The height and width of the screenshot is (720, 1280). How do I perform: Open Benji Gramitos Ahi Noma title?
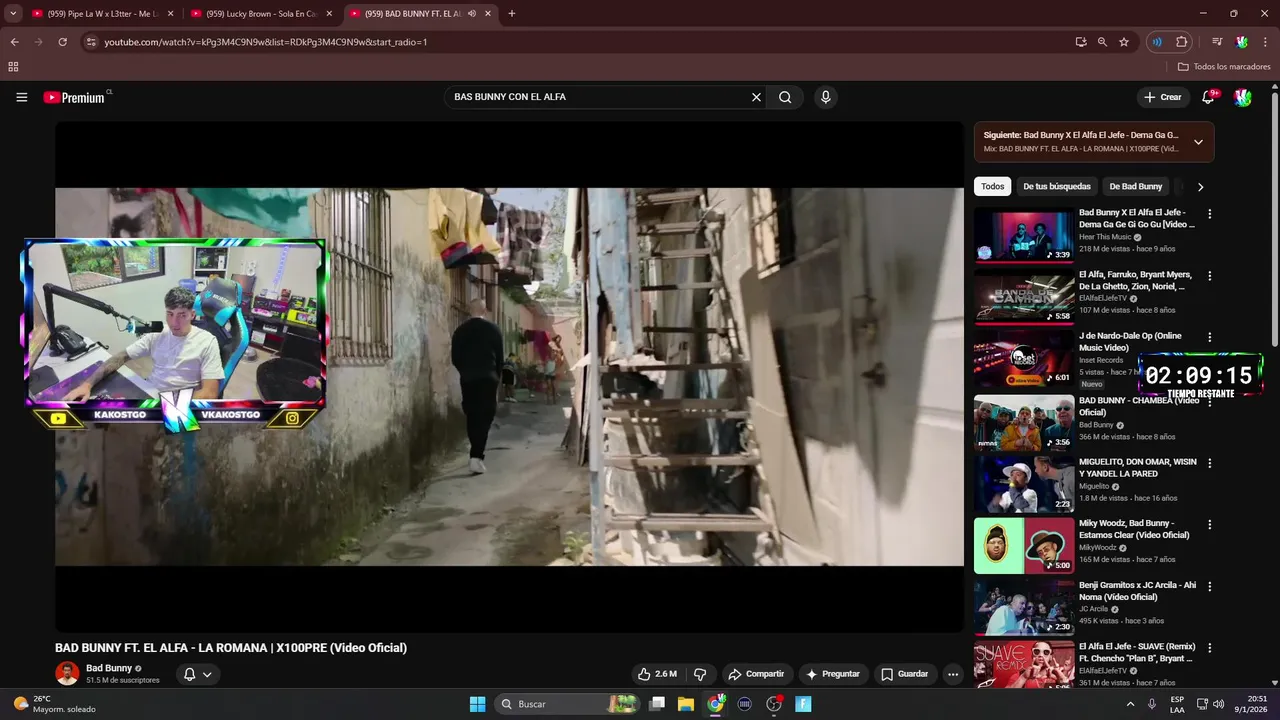pos(1136,591)
